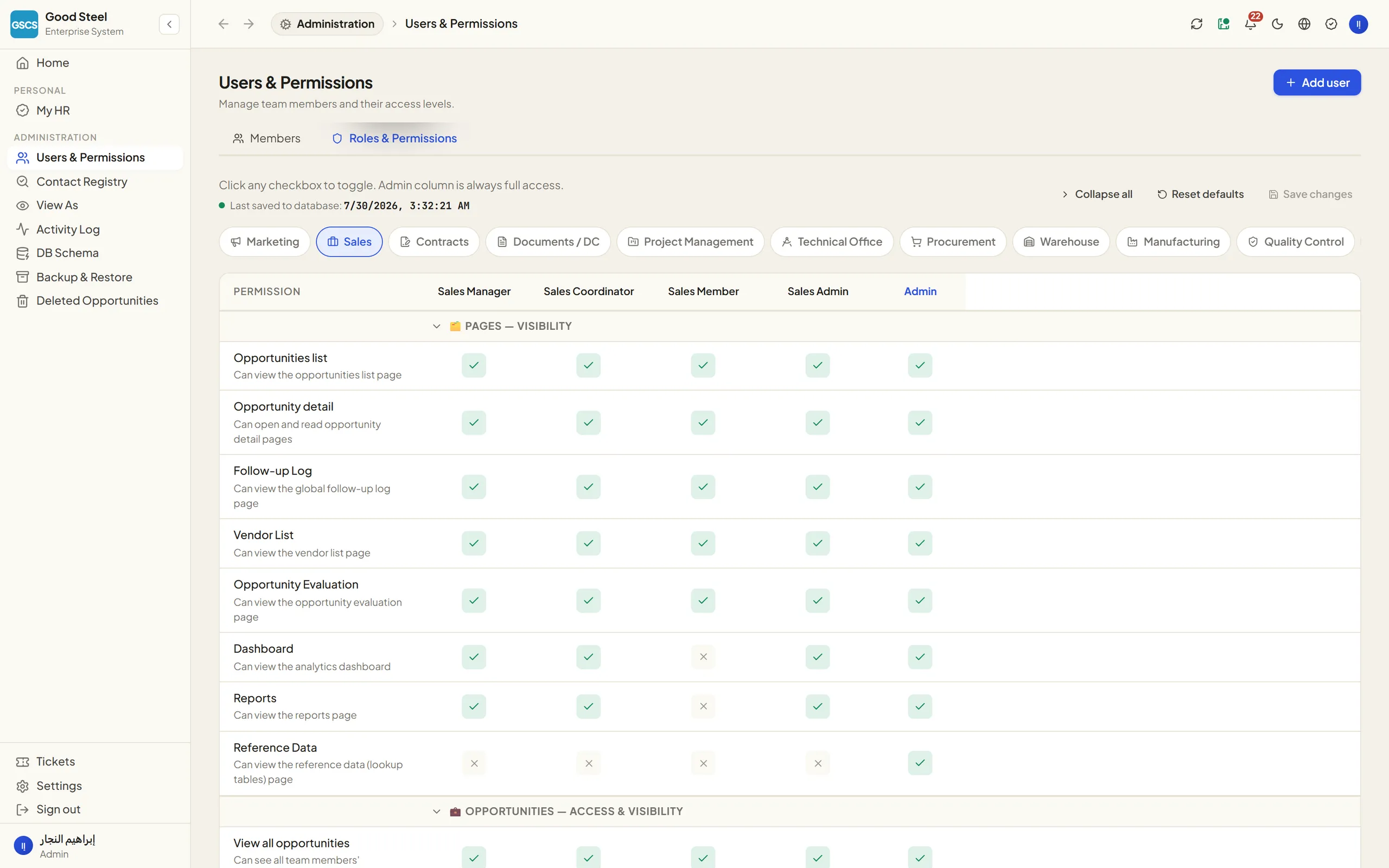Click the View As eye icon
1389x868 pixels.
(x=22, y=206)
